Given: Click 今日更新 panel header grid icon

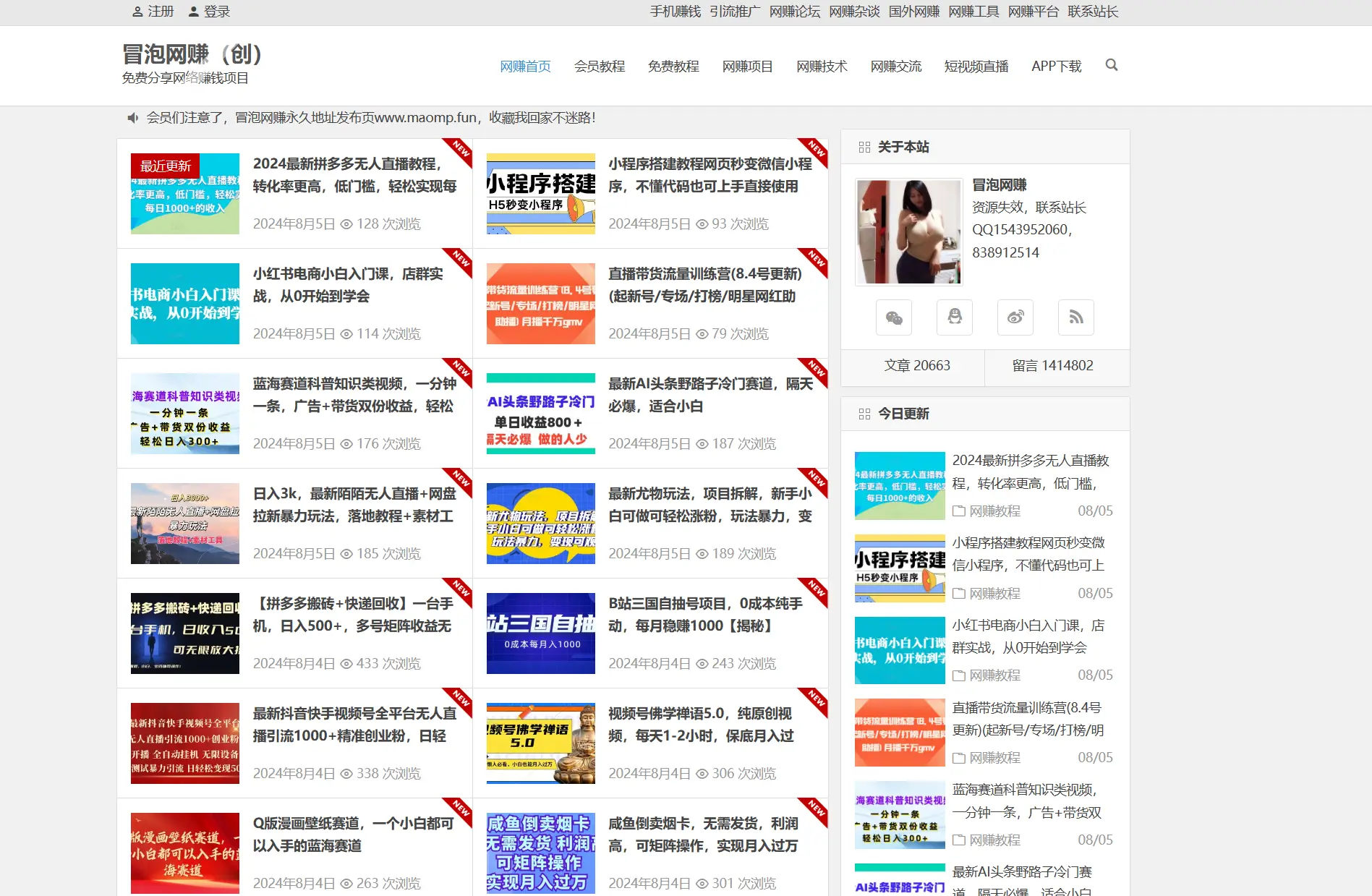Looking at the screenshot, I should pyautogui.click(x=864, y=414).
